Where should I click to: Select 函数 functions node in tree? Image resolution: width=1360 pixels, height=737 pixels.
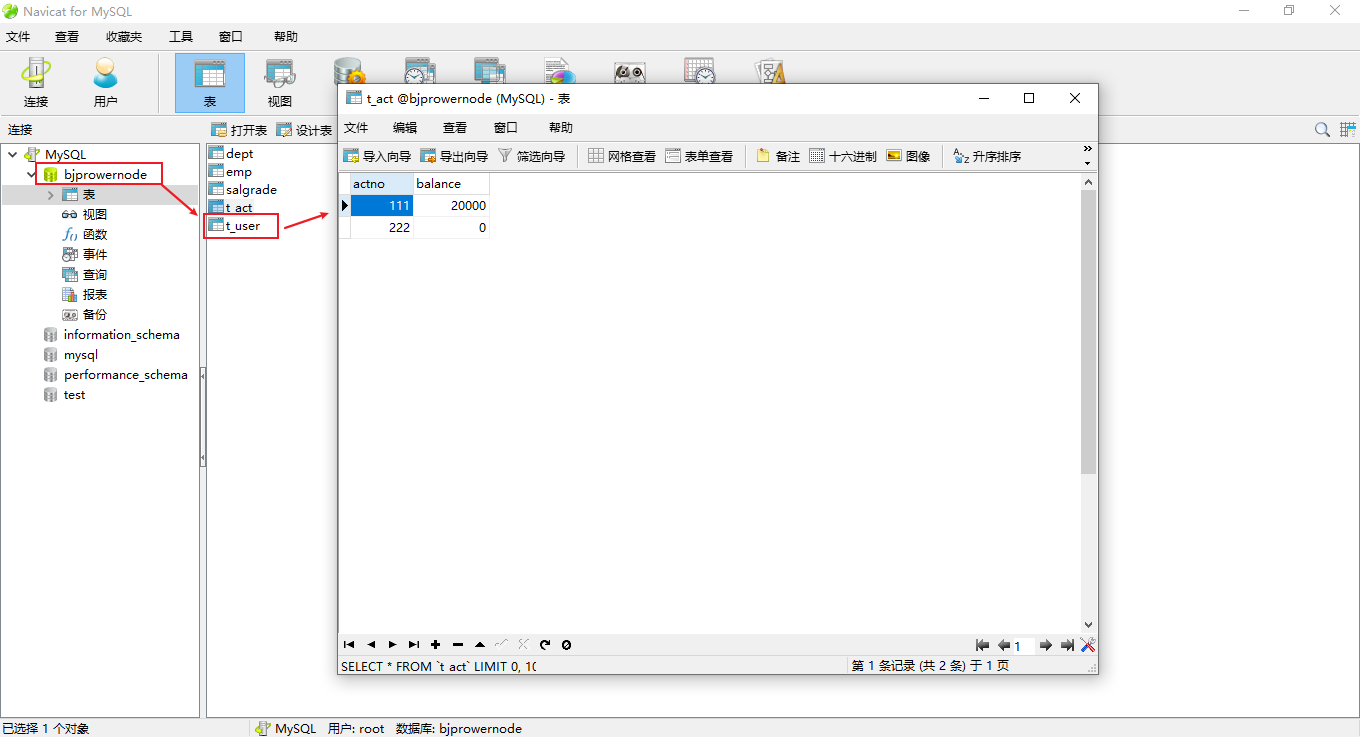pyautogui.click(x=84, y=235)
